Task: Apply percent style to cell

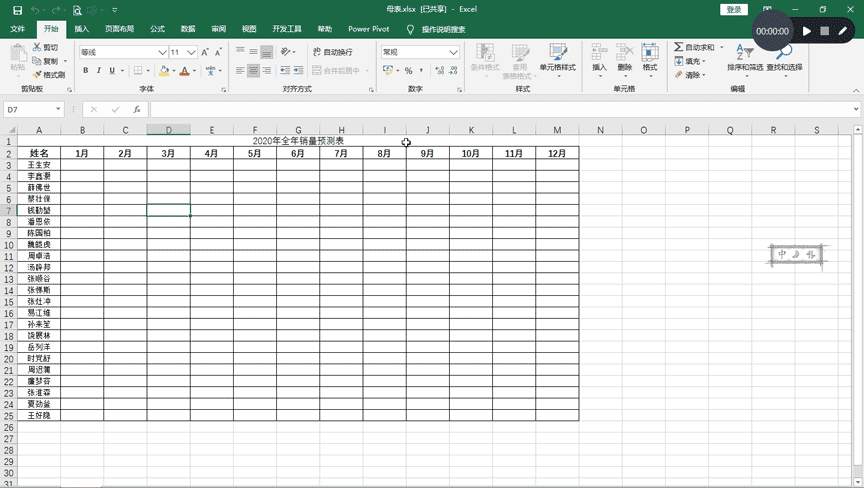Action: 408,71
